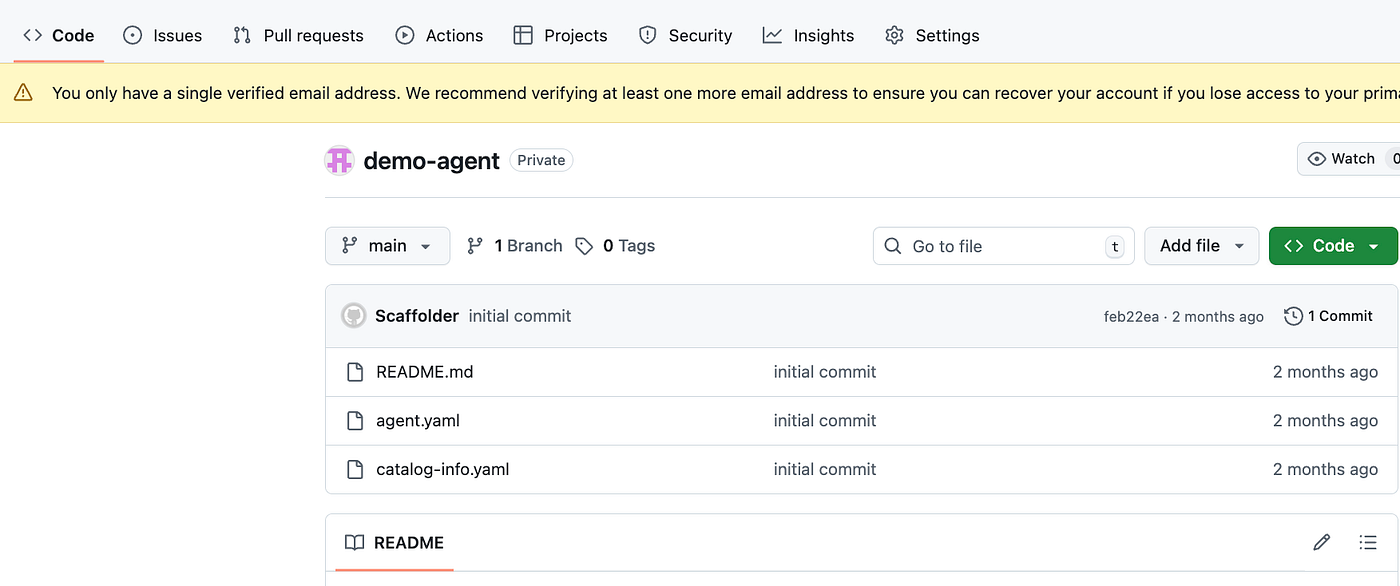Click the Scaffolder author avatar

tap(353, 316)
